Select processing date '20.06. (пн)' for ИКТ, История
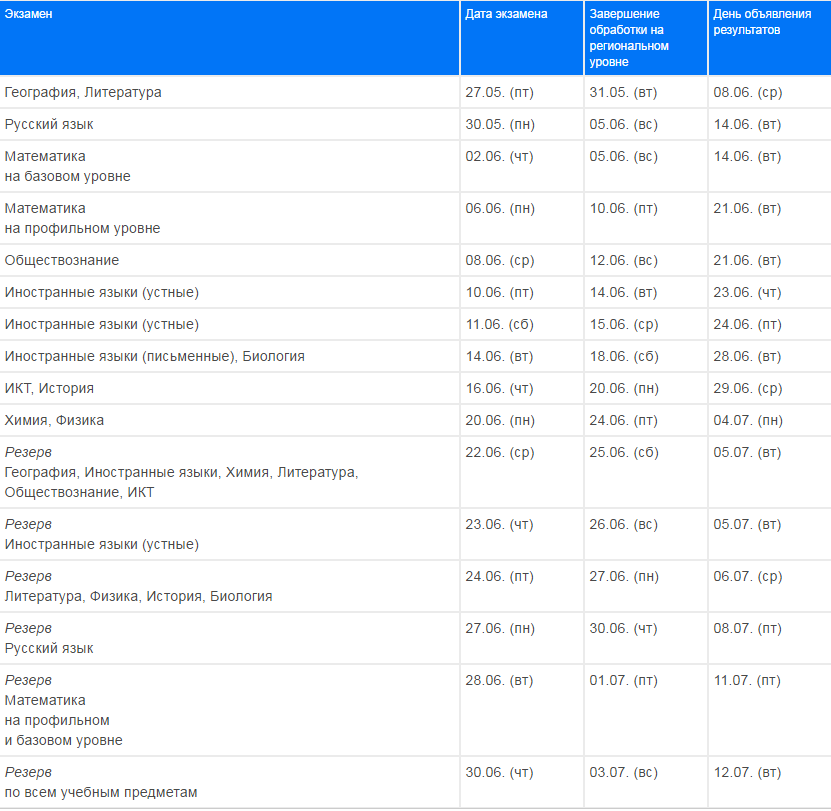This screenshot has height=811, width=831. [646, 388]
